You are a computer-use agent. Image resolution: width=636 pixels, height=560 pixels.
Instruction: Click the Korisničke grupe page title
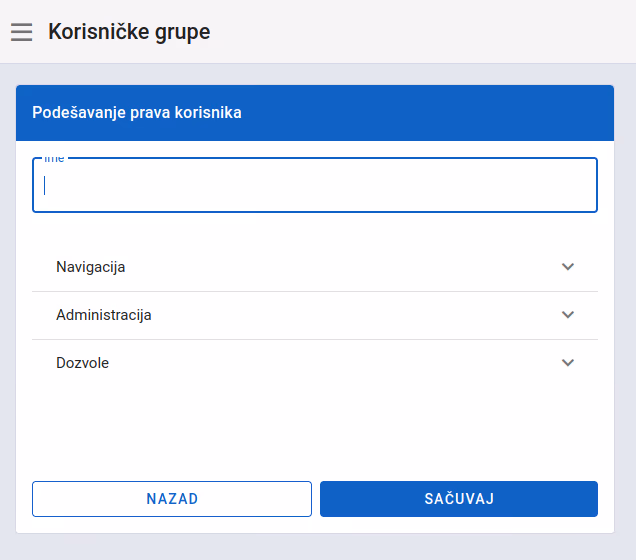[129, 32]
